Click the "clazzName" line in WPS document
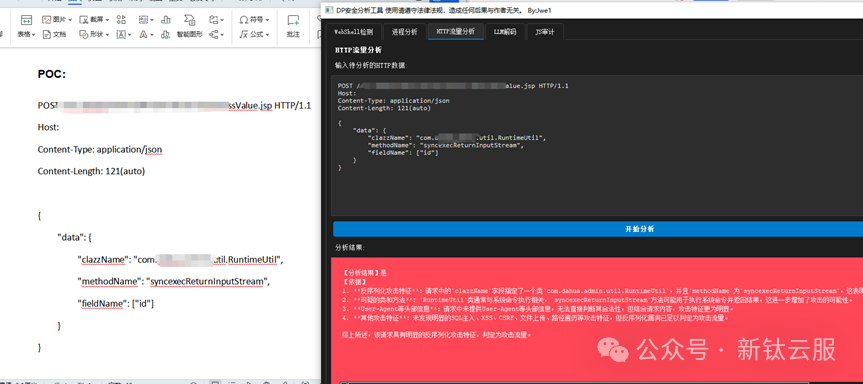This screenshot has height=384, width=863. (x=181, y=260)
